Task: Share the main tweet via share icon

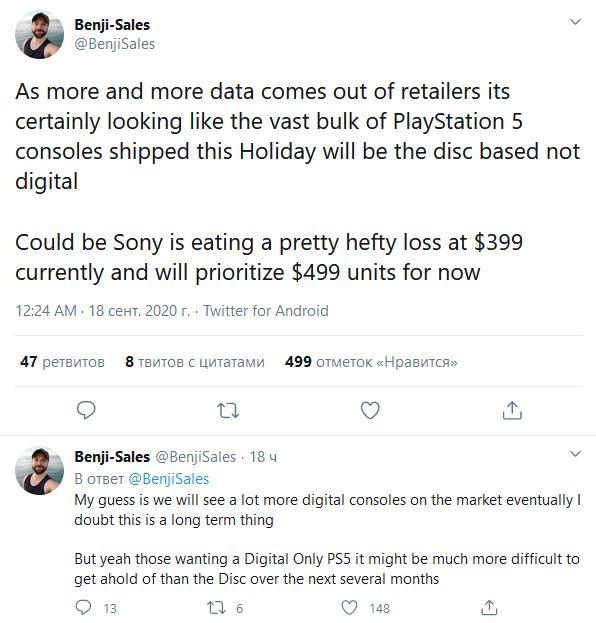Action: [x=512, y=410]
